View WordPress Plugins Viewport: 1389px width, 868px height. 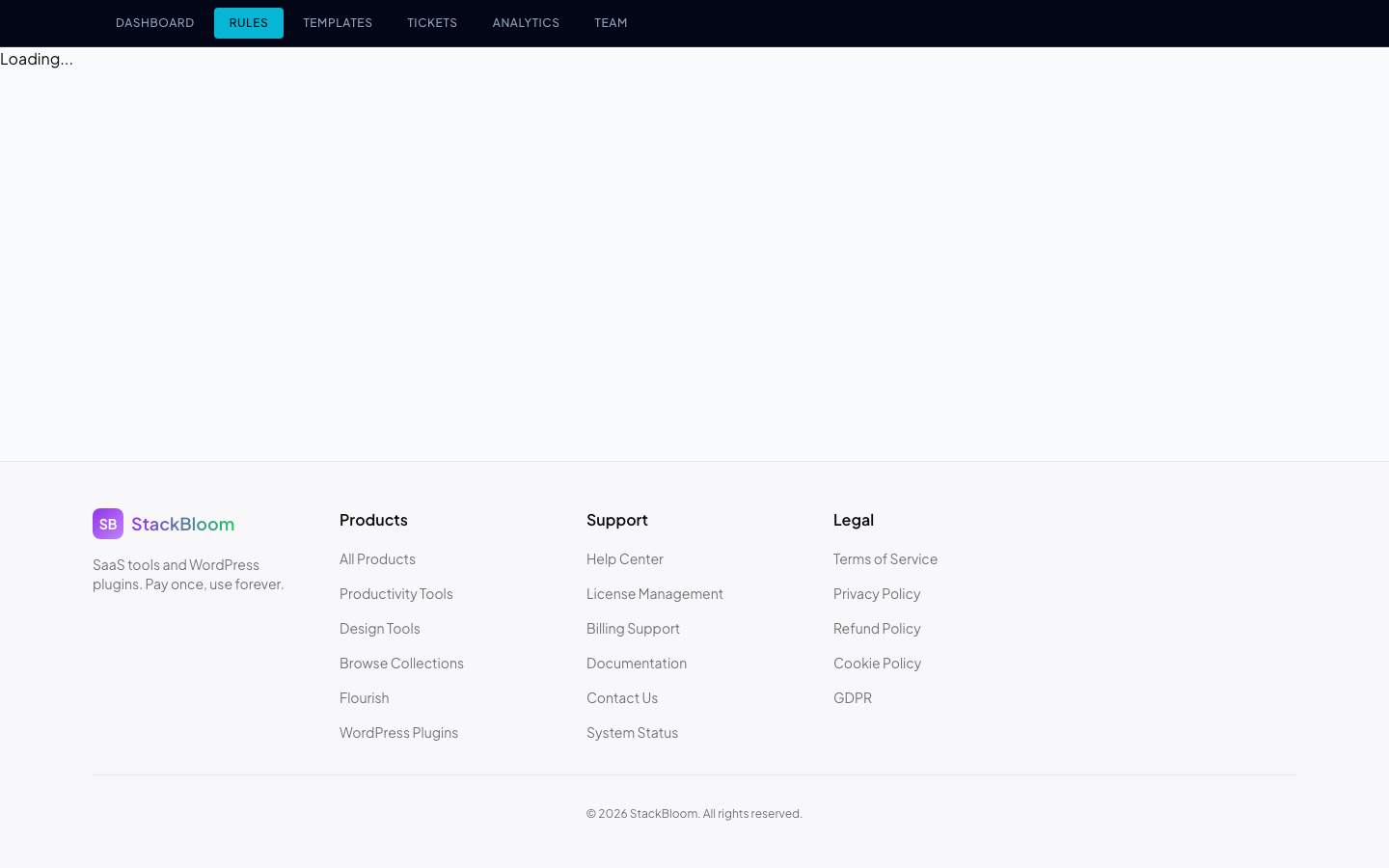coord(398,732)
